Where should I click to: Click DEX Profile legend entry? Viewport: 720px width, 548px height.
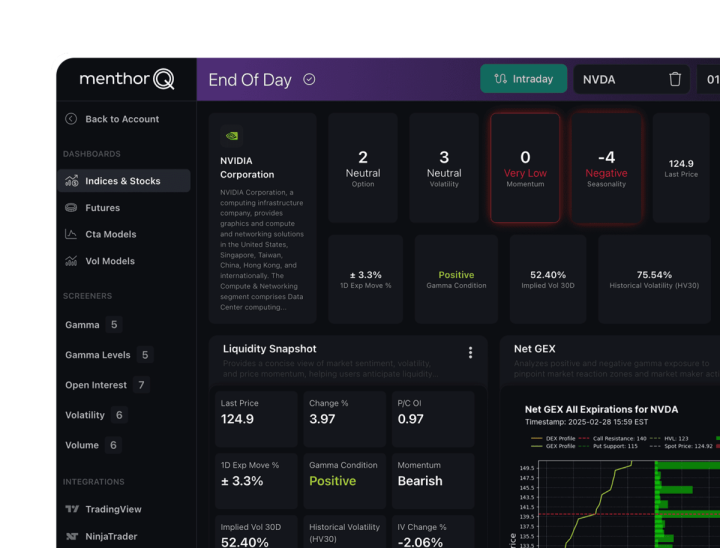tap(553, 438)
